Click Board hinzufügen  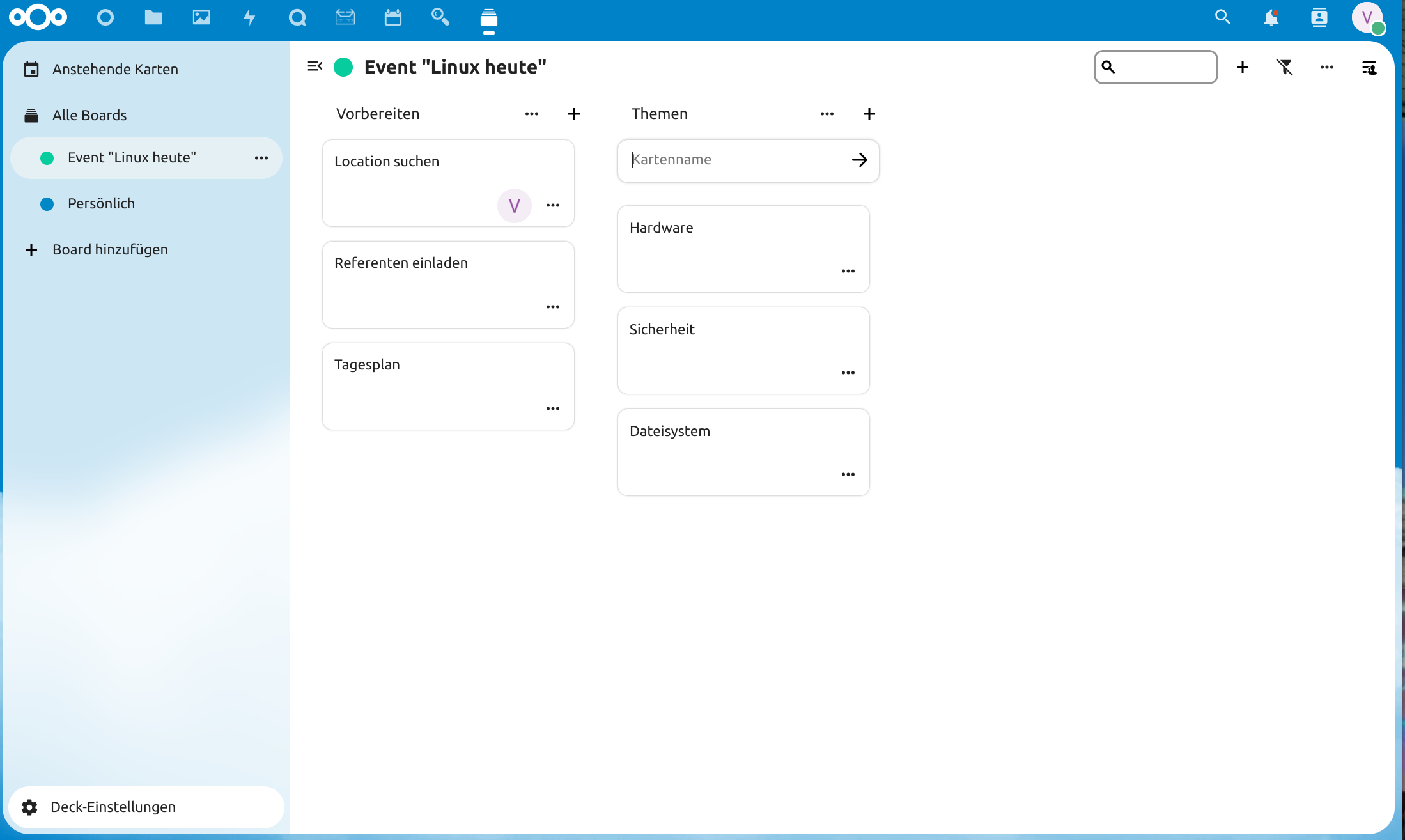pos(109,249)
